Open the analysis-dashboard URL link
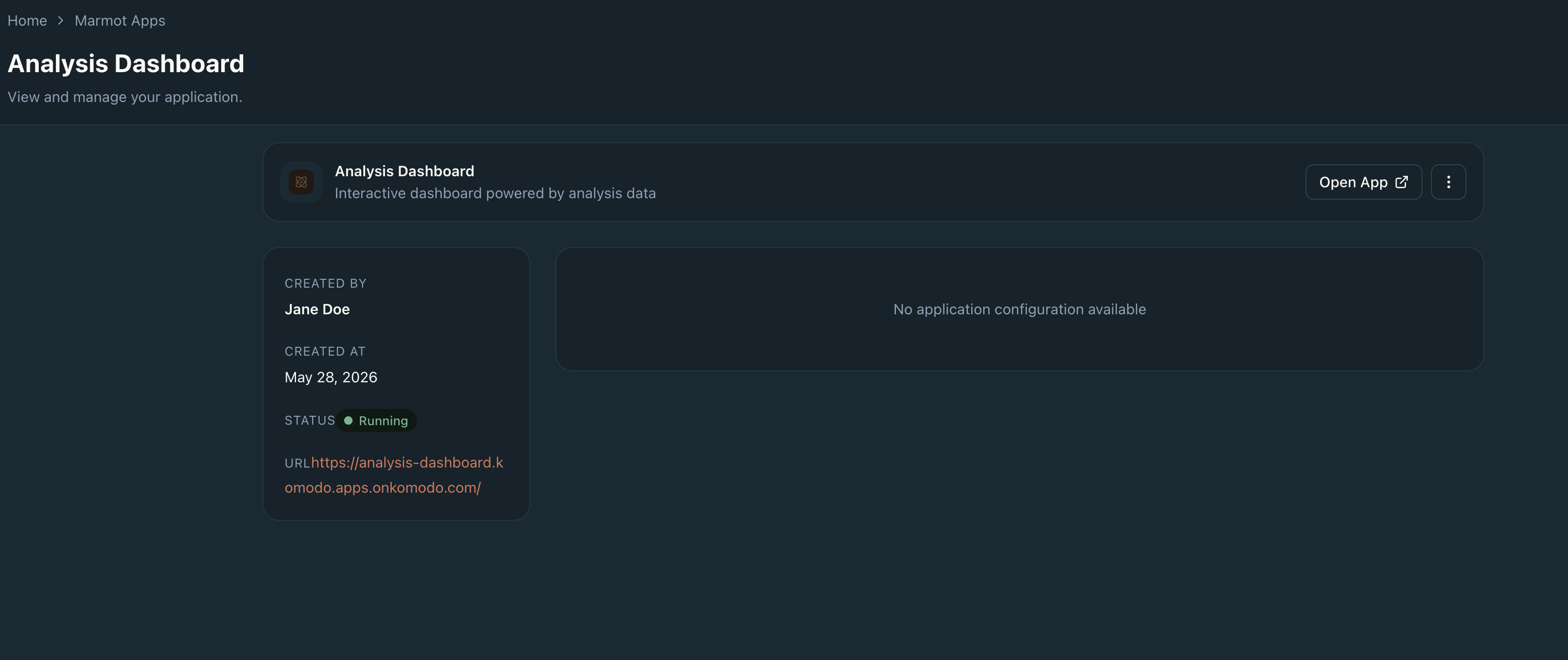The width and height of the screenshot is (1568, 660). tap(394, 475)
